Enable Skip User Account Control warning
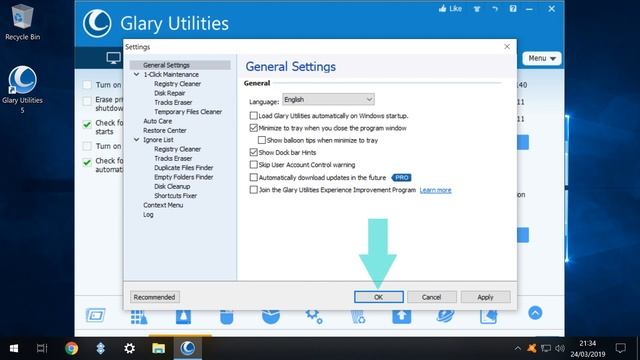Image resolution: width=640 pixels, height=360 pixels. coord(253,164)
